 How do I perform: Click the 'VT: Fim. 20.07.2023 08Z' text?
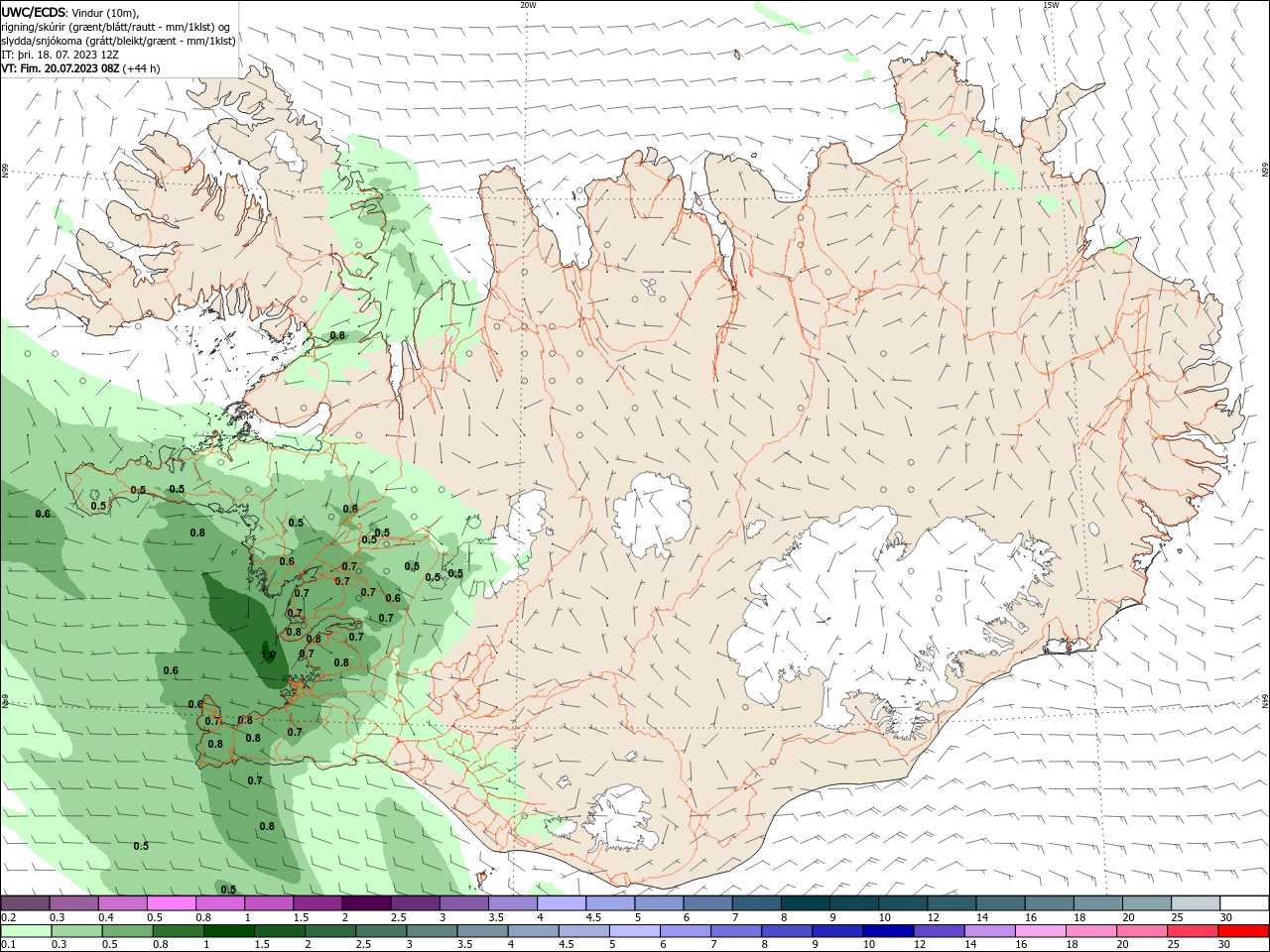click(61, 68)
